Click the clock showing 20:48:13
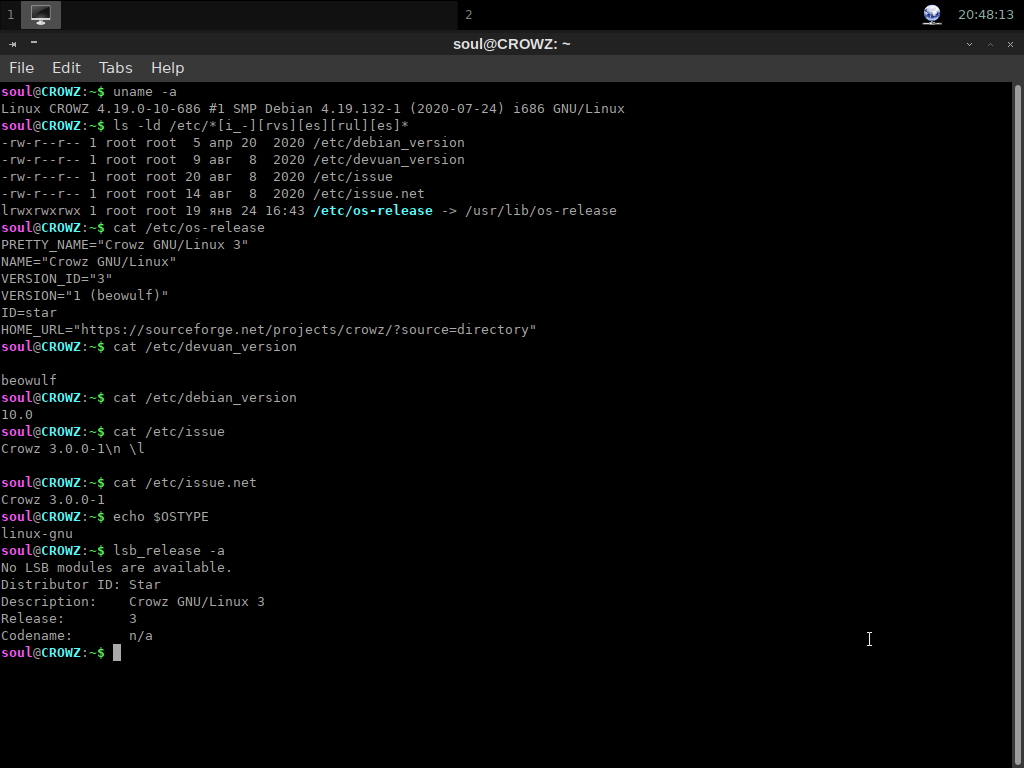Image resolution: width=1024 pixels, height=768 pixels. tap(985, 14)
